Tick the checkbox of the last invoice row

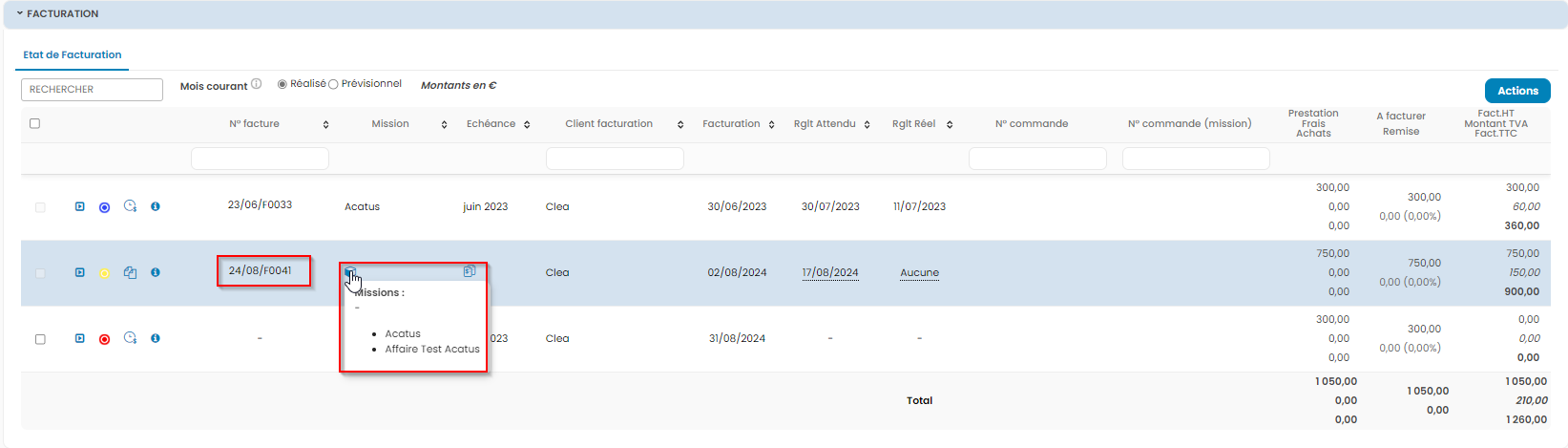pos(40,339)
